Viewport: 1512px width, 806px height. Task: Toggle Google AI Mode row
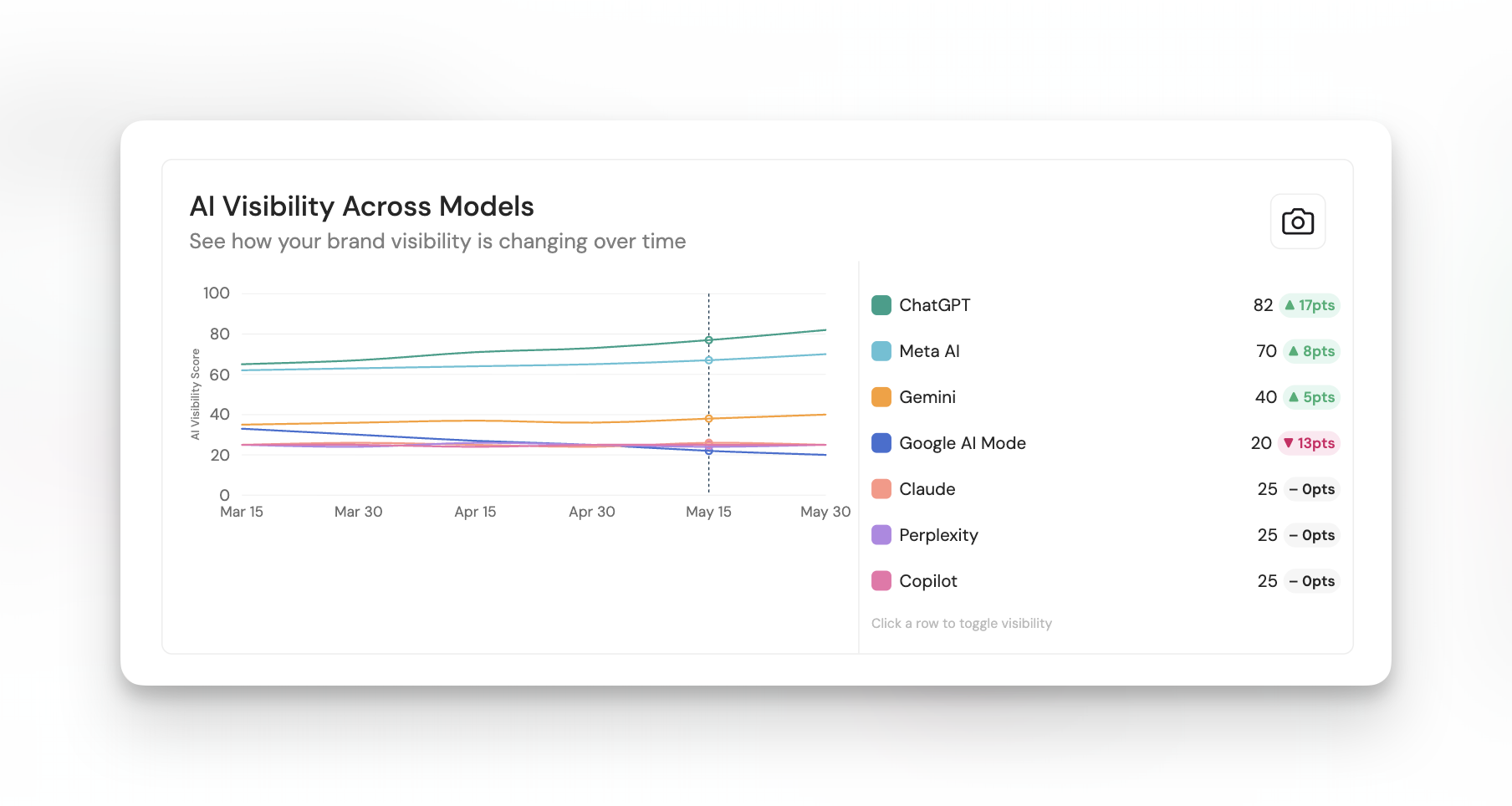[1106, 443]
